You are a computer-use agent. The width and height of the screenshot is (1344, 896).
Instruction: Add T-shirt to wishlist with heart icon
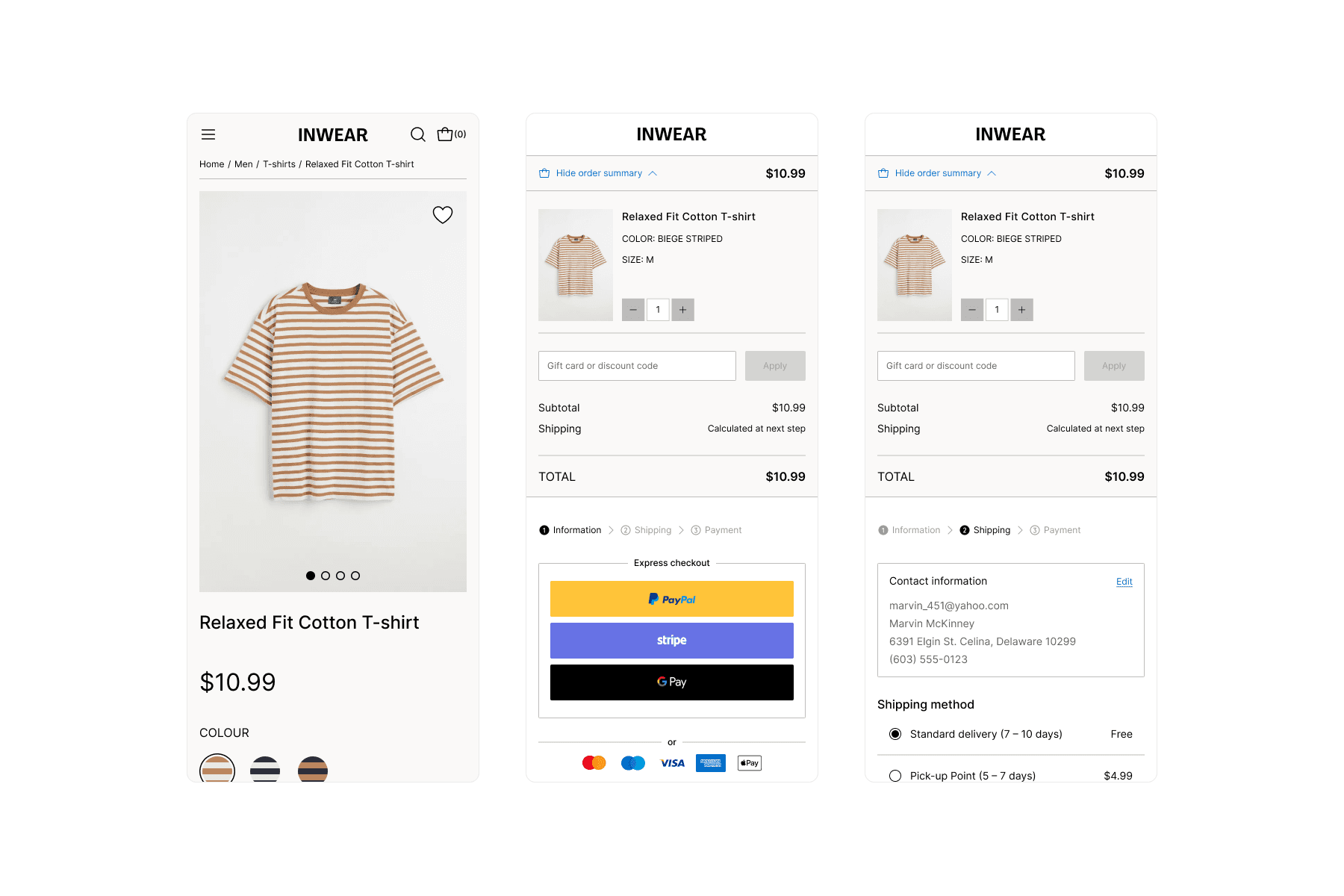click(x=443, y=215)
